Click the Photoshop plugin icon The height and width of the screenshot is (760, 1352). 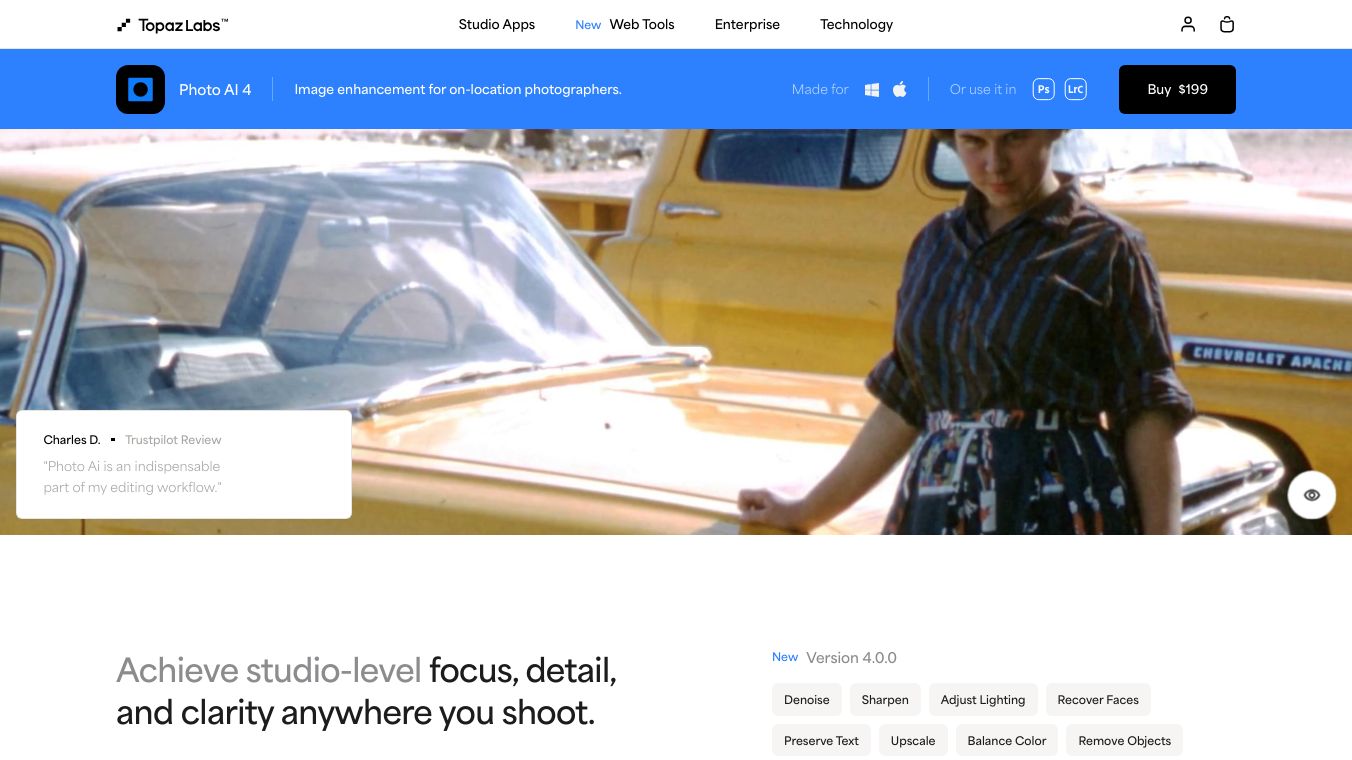pos(1044,89)
